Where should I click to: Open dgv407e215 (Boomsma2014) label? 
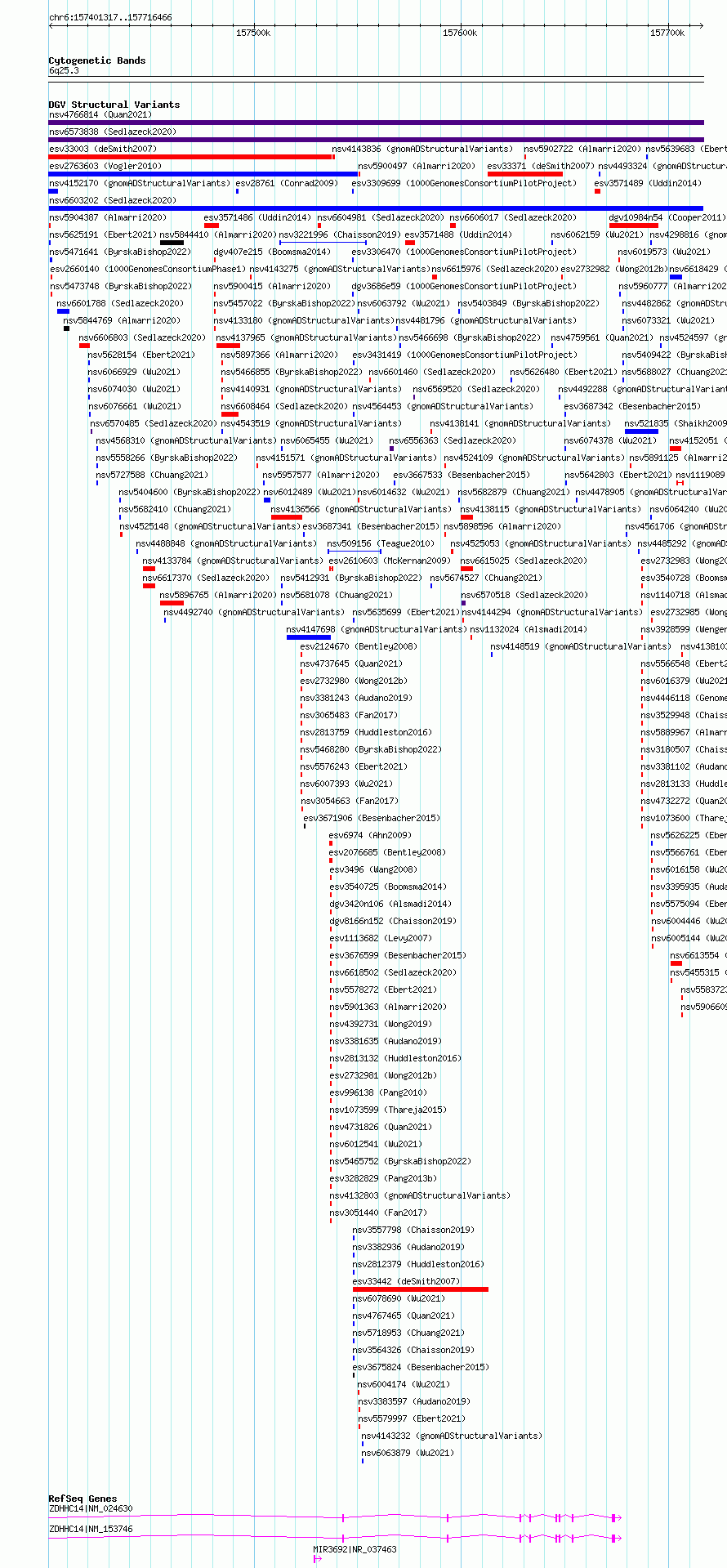click(x=272, y=252)
